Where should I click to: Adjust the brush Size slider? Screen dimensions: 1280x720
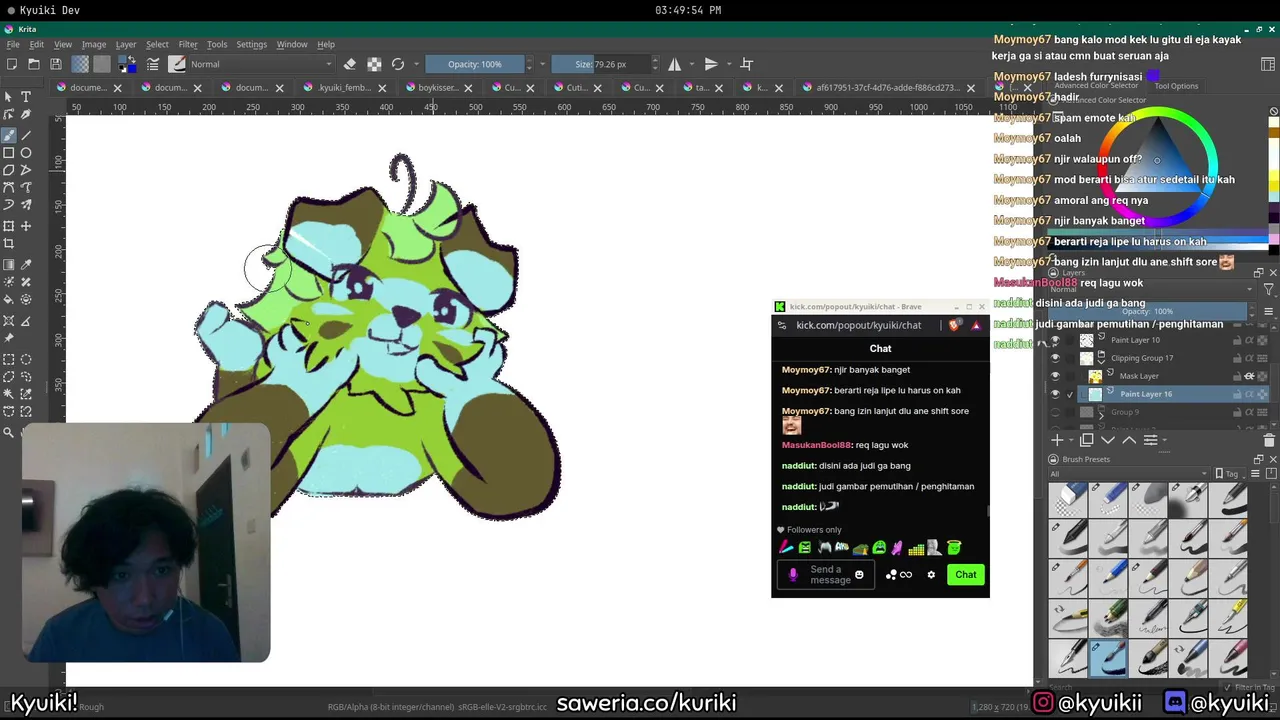pos(603,64)
